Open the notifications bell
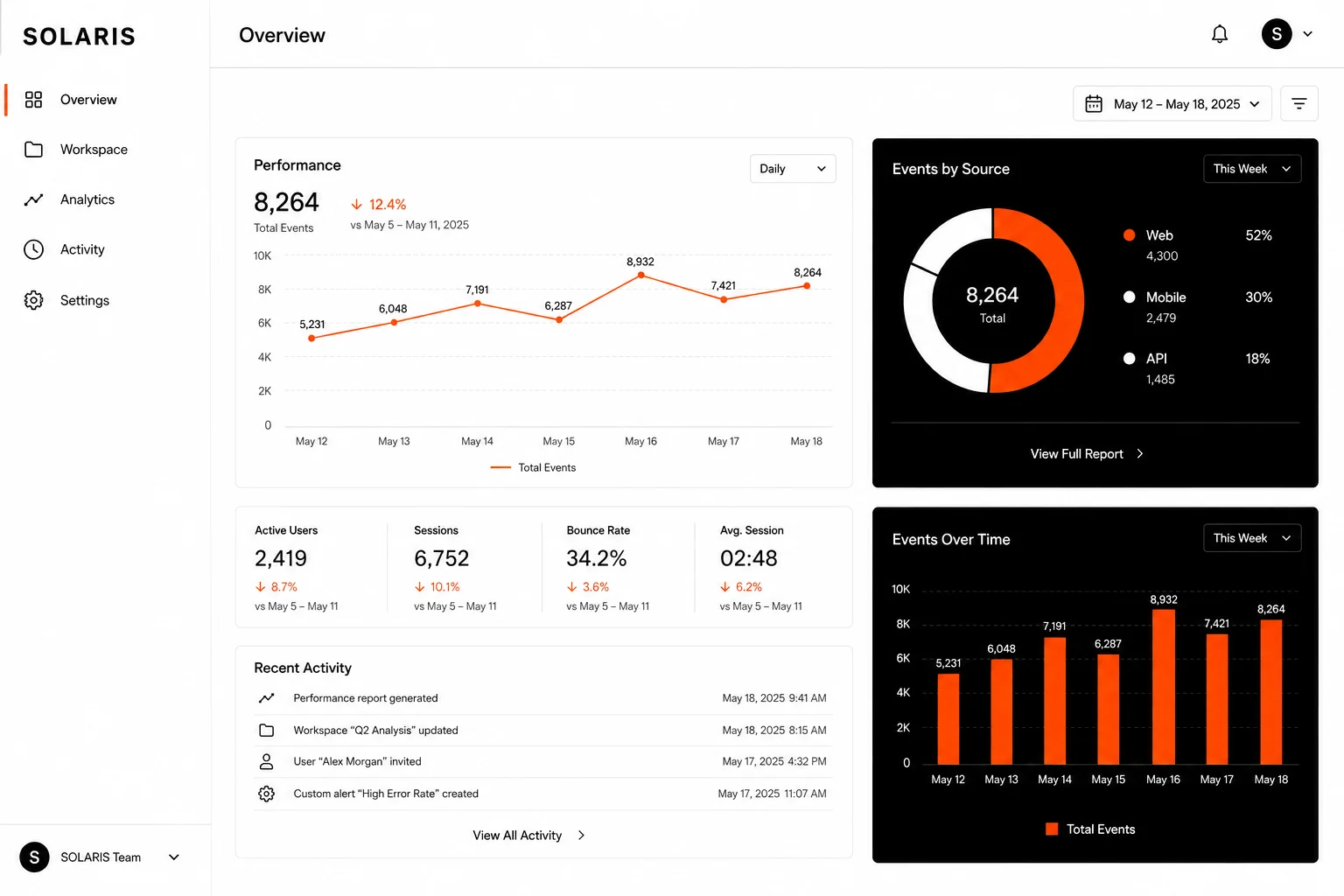This screenshot has width=1344, height=896. click(x=1219, y=34)
